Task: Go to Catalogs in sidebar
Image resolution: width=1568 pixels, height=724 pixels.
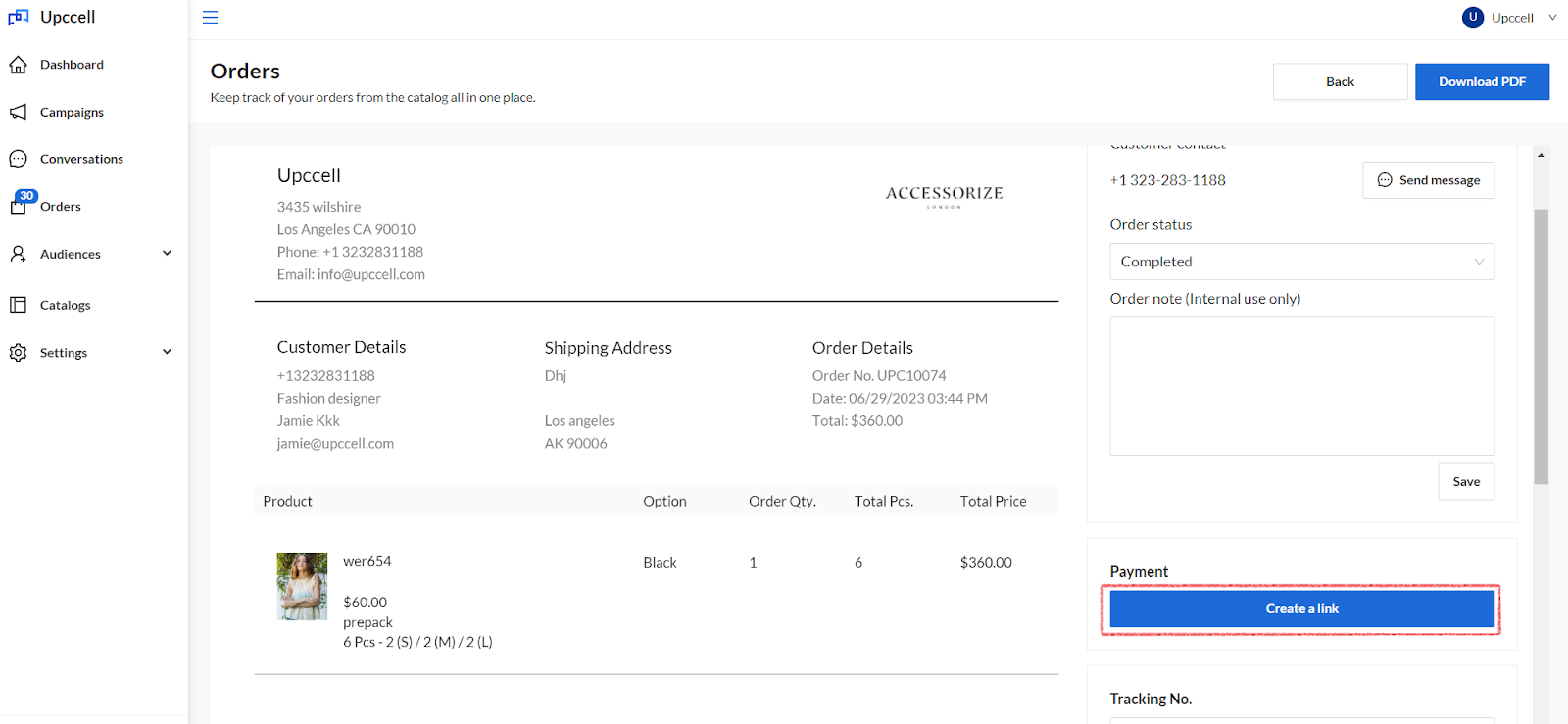Action: tap(66, 305)
